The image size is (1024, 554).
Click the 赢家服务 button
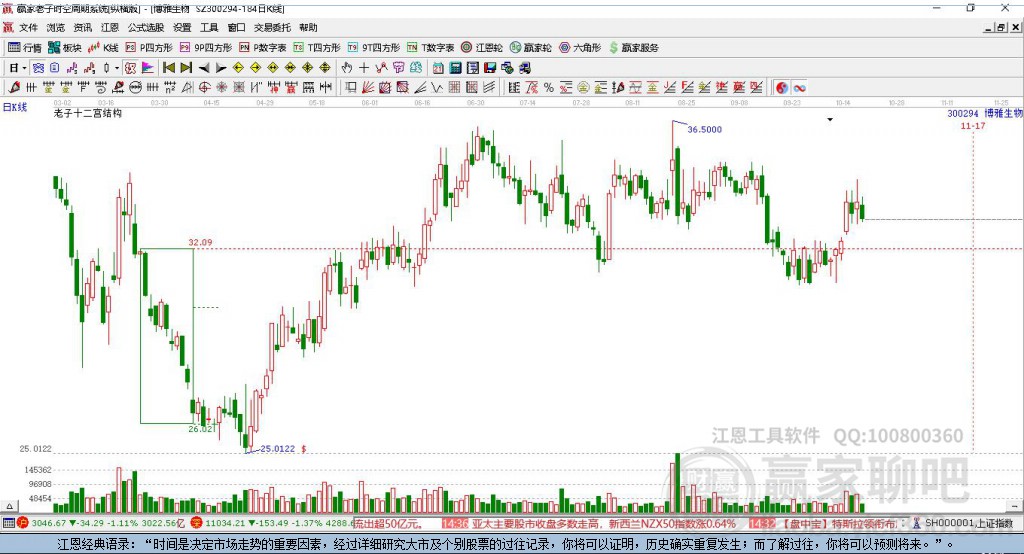point(633,48)
